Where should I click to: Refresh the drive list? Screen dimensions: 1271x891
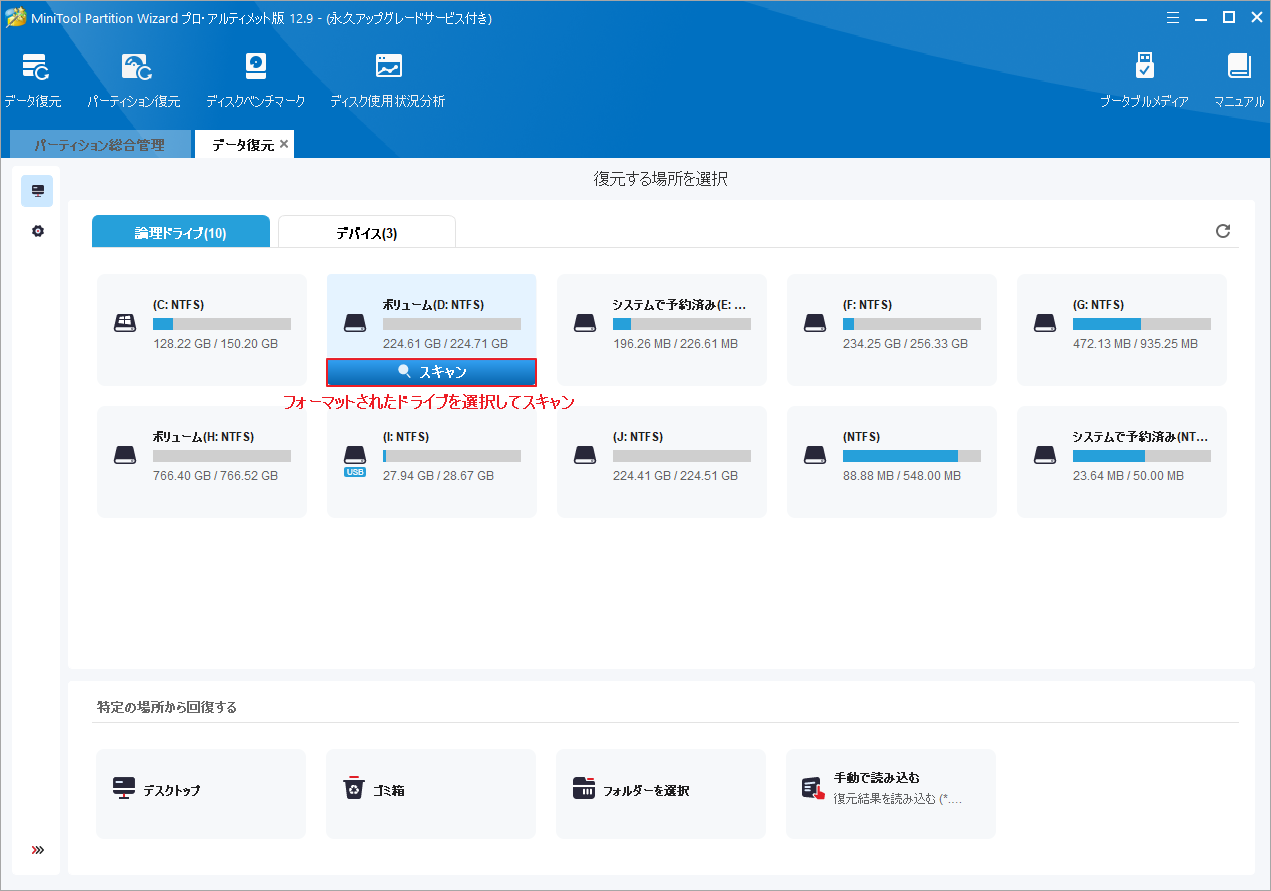coord(1222,231)
